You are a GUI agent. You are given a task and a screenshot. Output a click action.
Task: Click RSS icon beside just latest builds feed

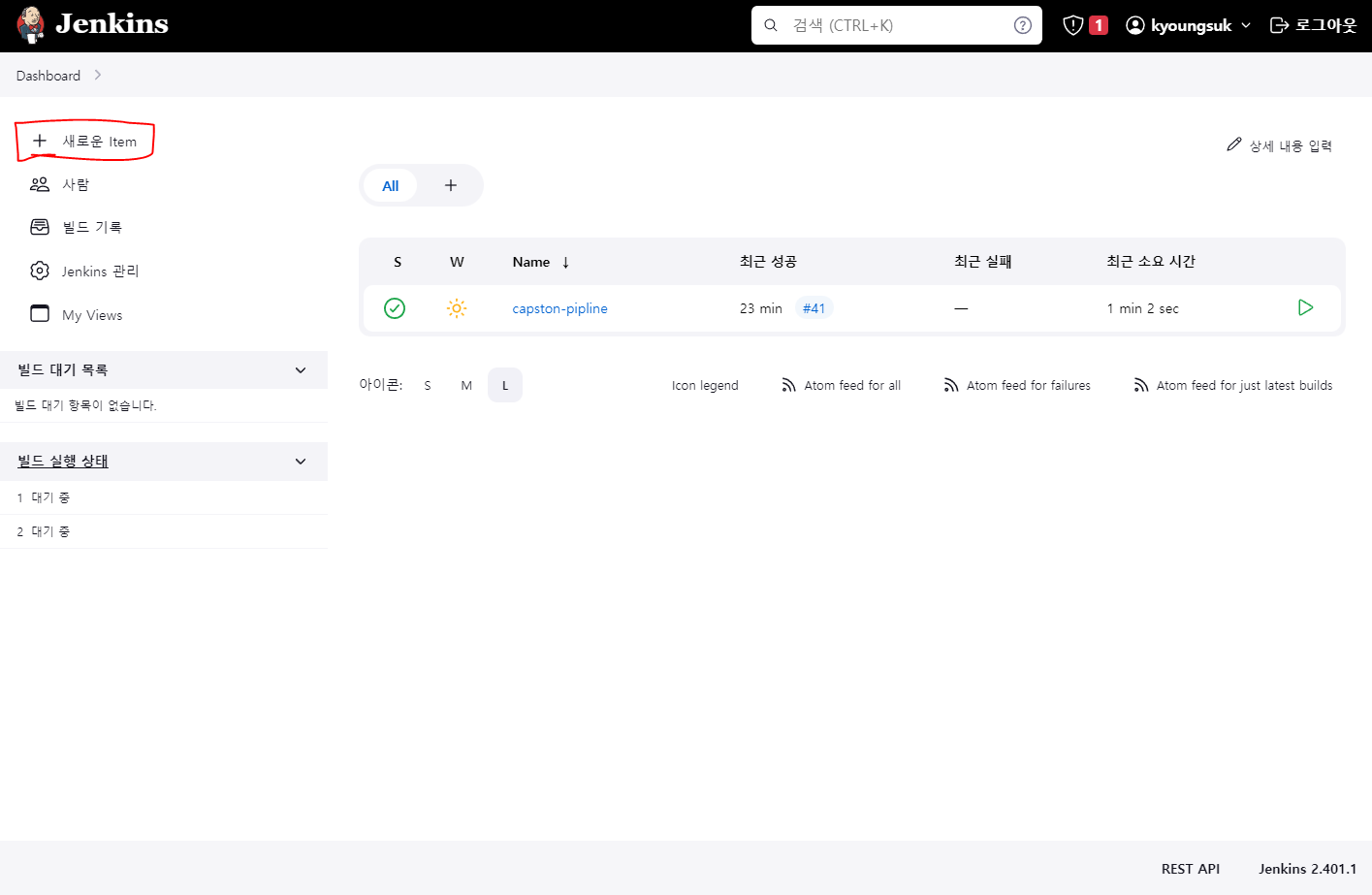pyautogui.click(x=1141, y=385)
